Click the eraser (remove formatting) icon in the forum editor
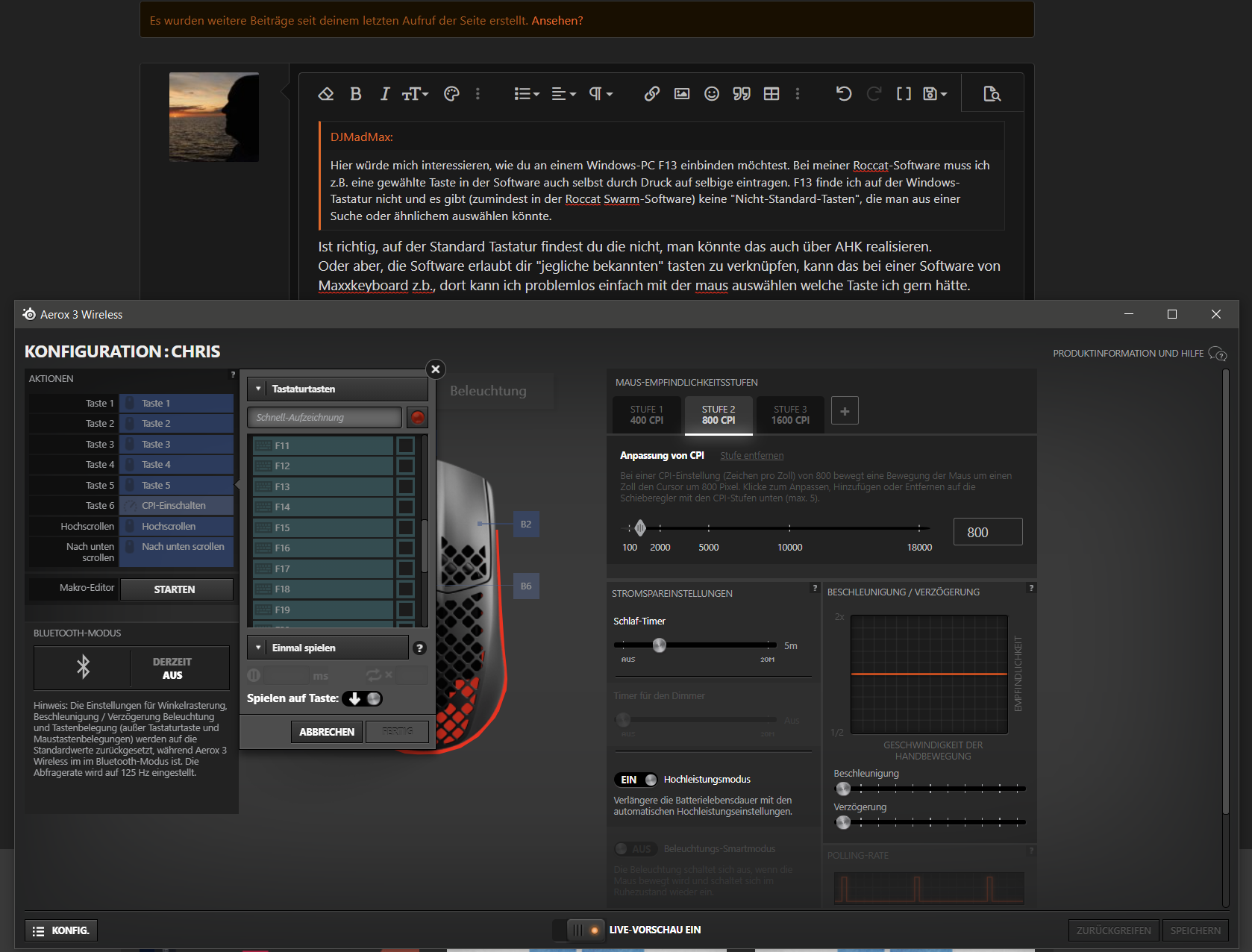 326,94
